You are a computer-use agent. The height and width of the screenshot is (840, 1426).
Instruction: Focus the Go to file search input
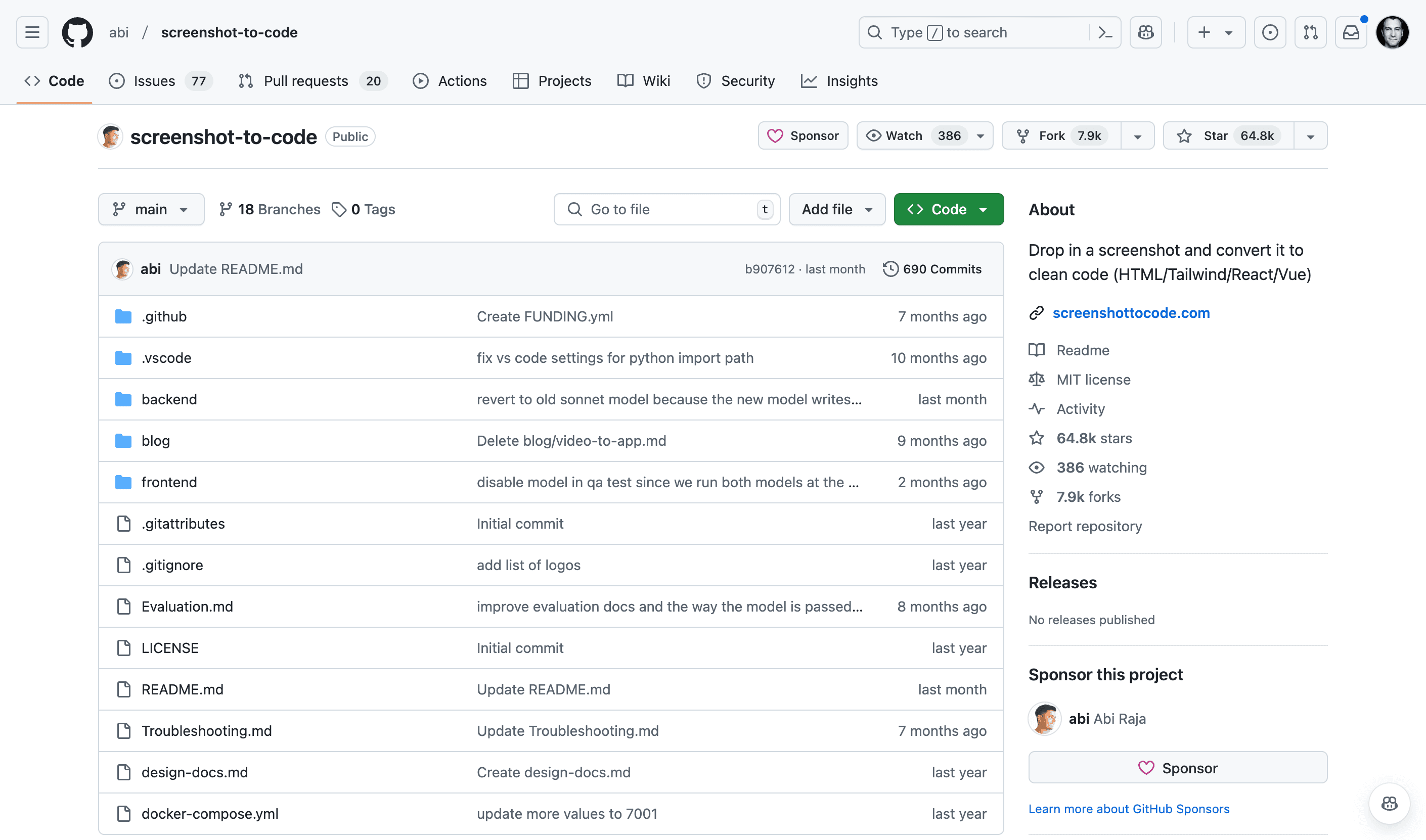coord(666,209)
